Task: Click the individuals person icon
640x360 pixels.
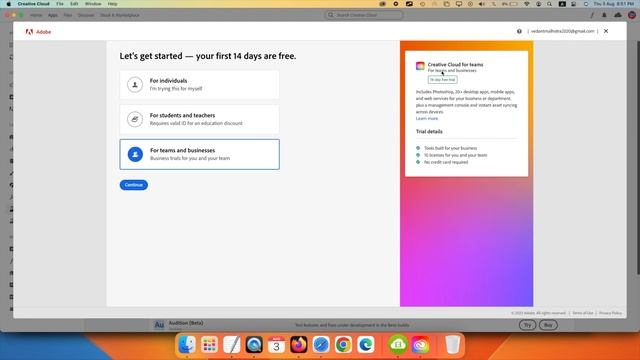Action: tap(135, 84)
